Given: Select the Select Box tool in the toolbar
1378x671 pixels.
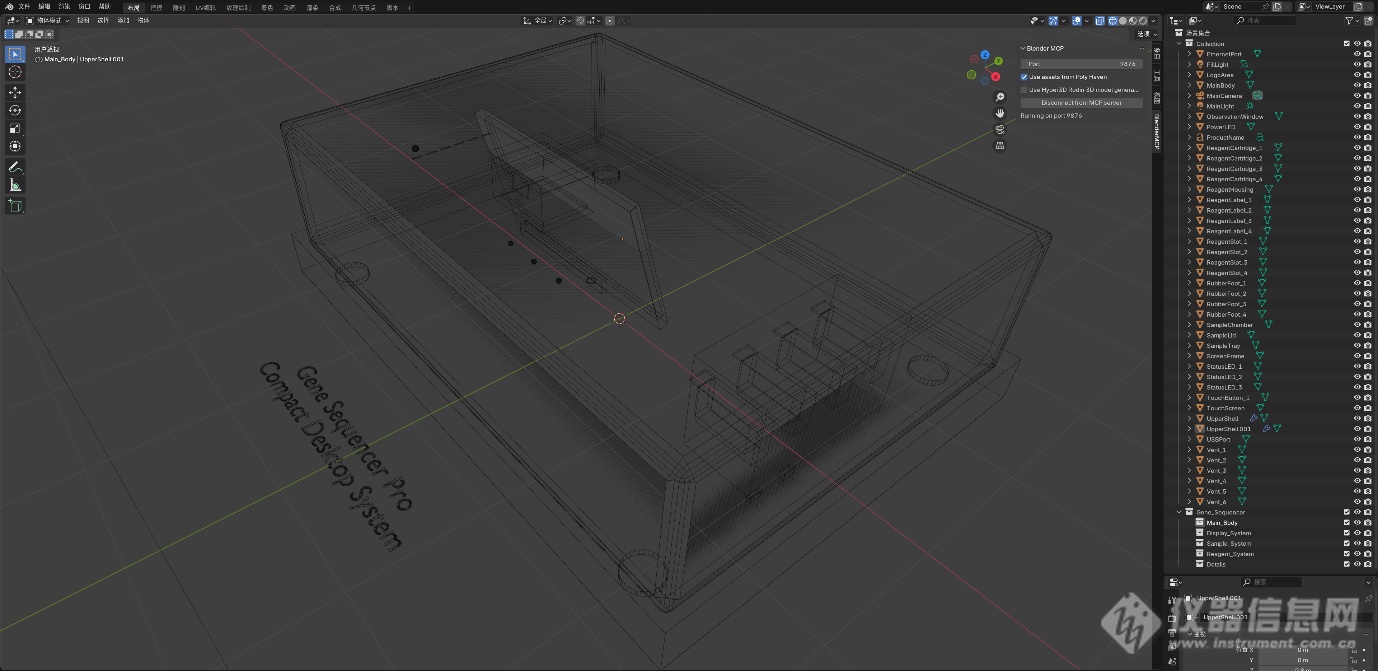Looking at the screenshot, I should 15,53.
